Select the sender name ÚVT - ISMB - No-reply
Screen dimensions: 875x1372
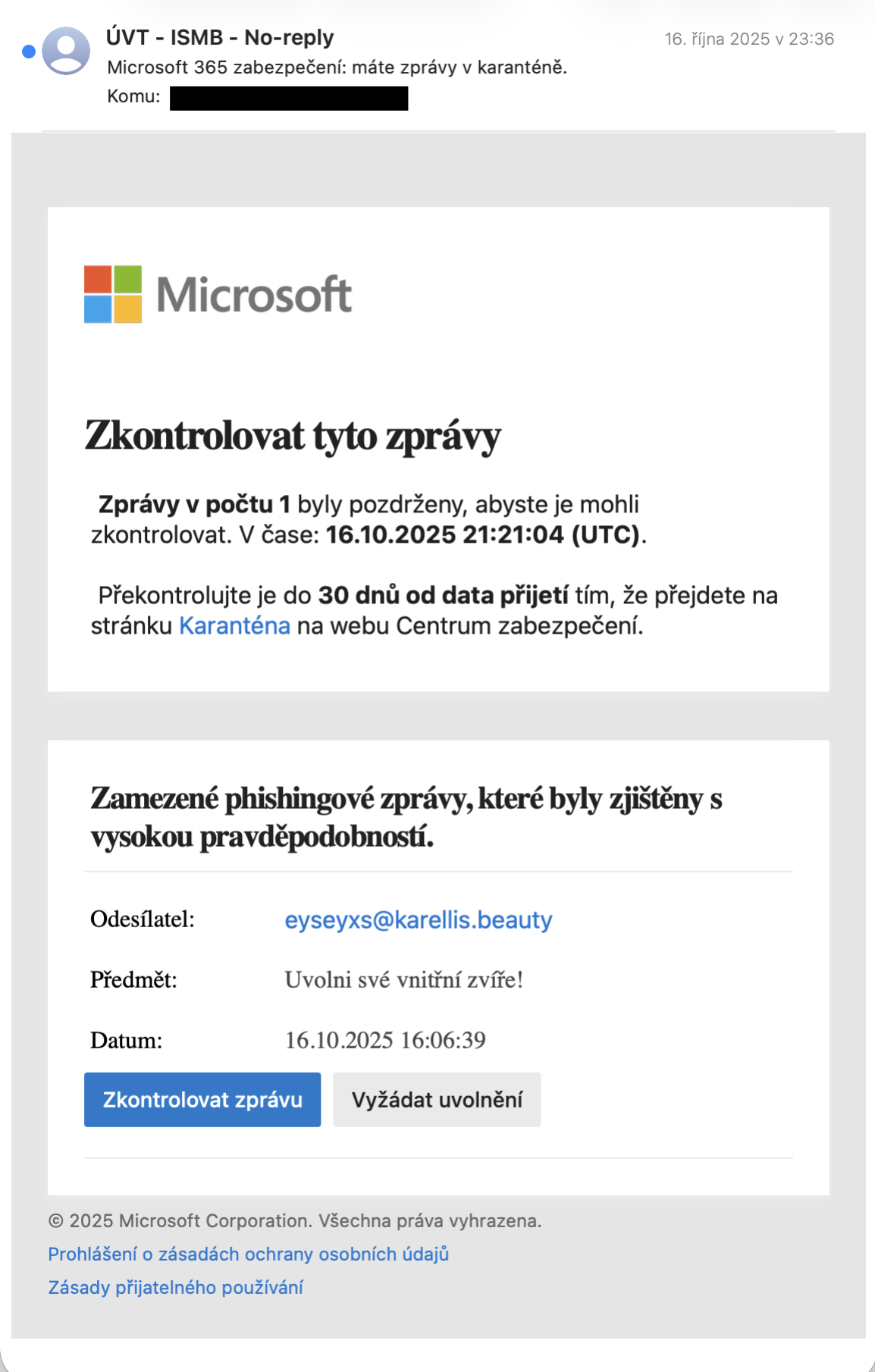(x=220, y=37)
